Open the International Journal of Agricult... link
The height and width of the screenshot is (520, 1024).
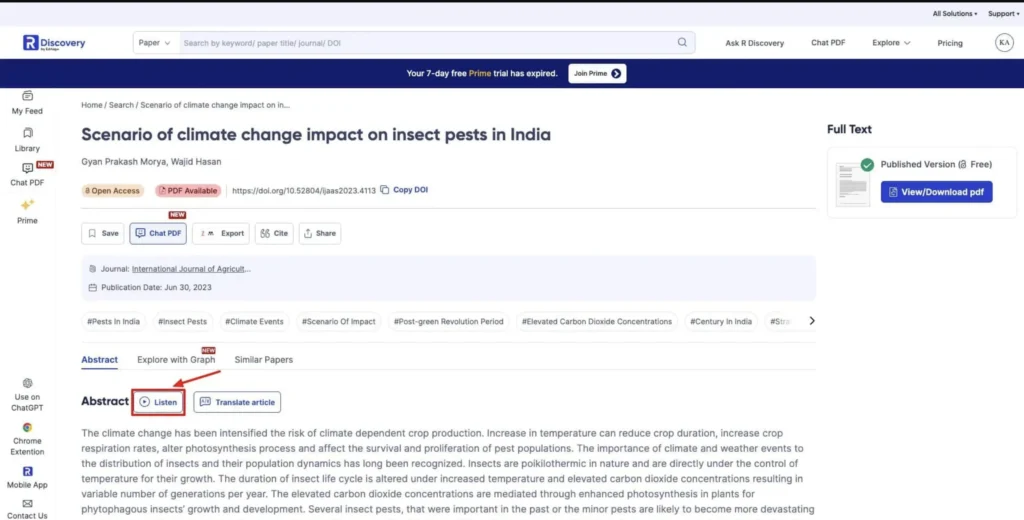click(191, 269)
